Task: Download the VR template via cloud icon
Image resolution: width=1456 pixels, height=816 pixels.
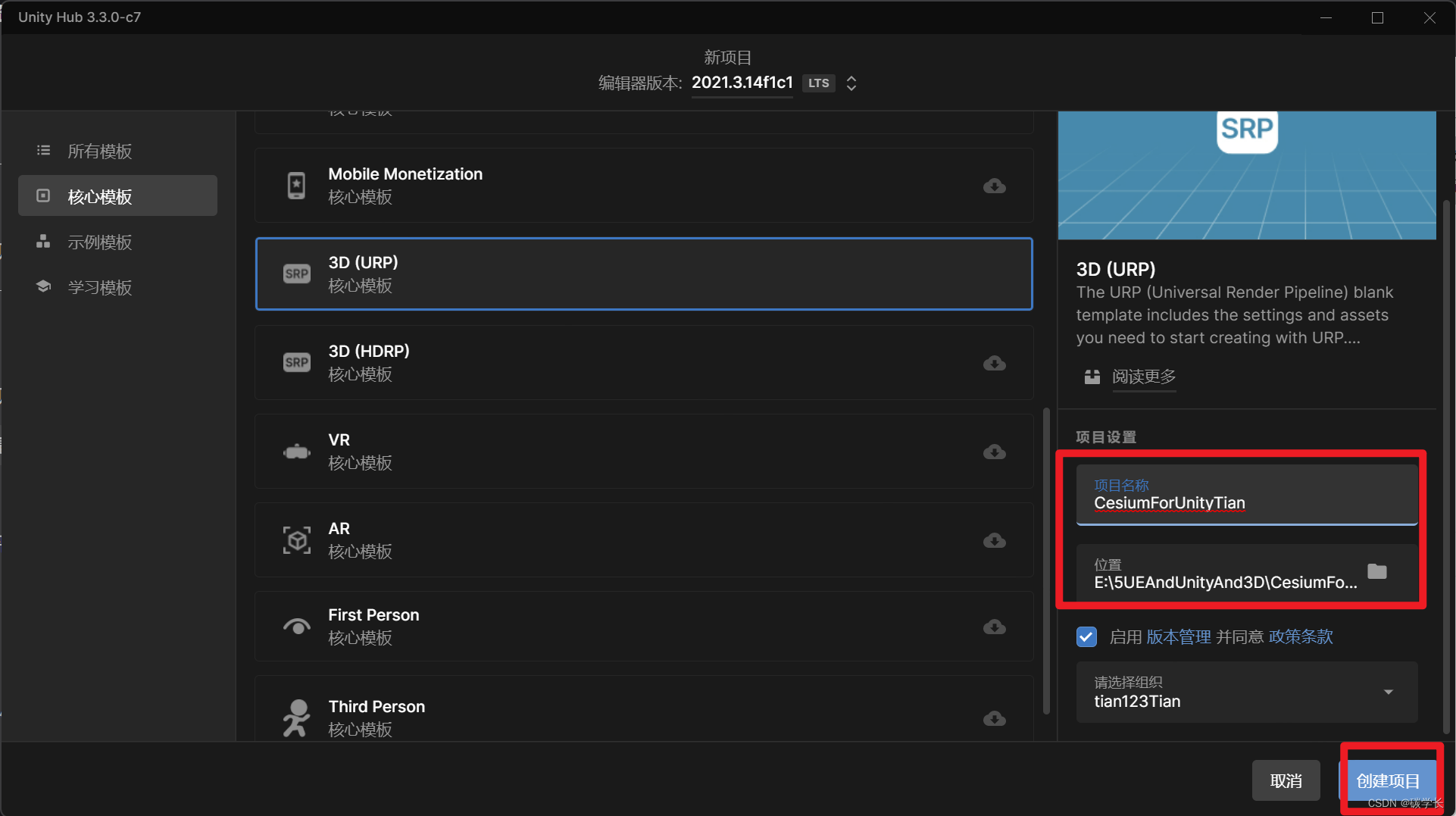Action: pos(994,452)
